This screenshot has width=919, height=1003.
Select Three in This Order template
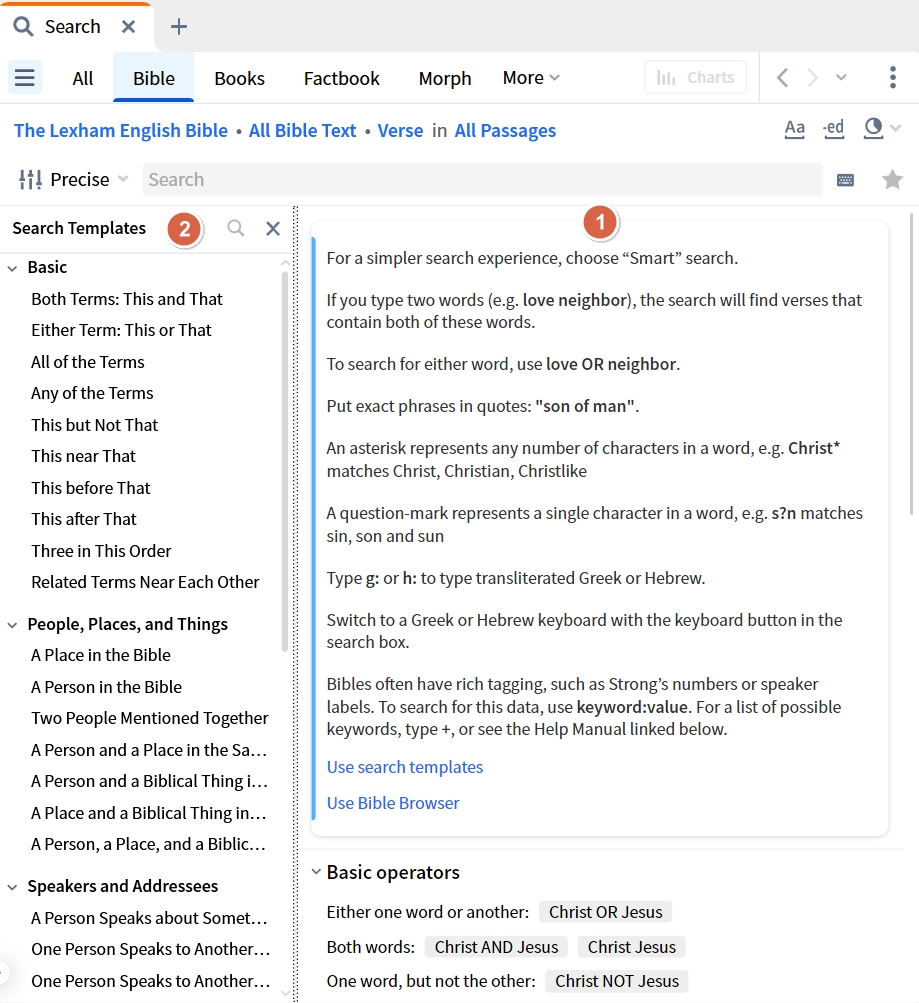coord(101,551)
